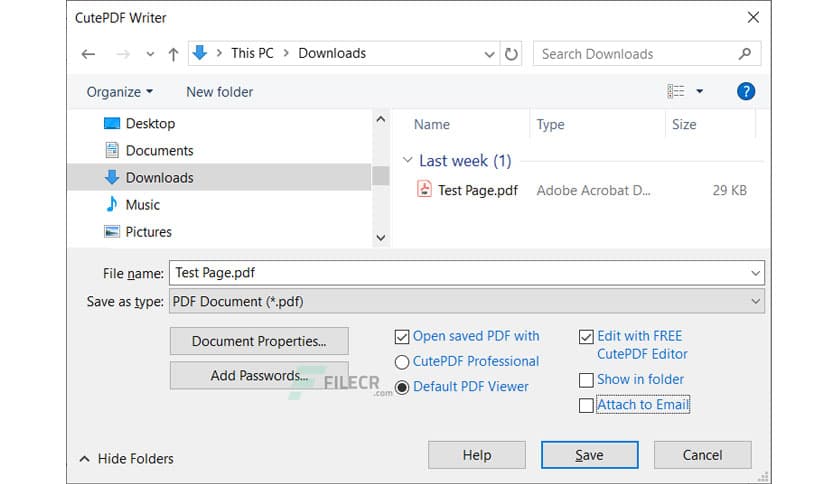Click the Save button
The height and width of the screenshot is (484, 836).
click(590, 455)
